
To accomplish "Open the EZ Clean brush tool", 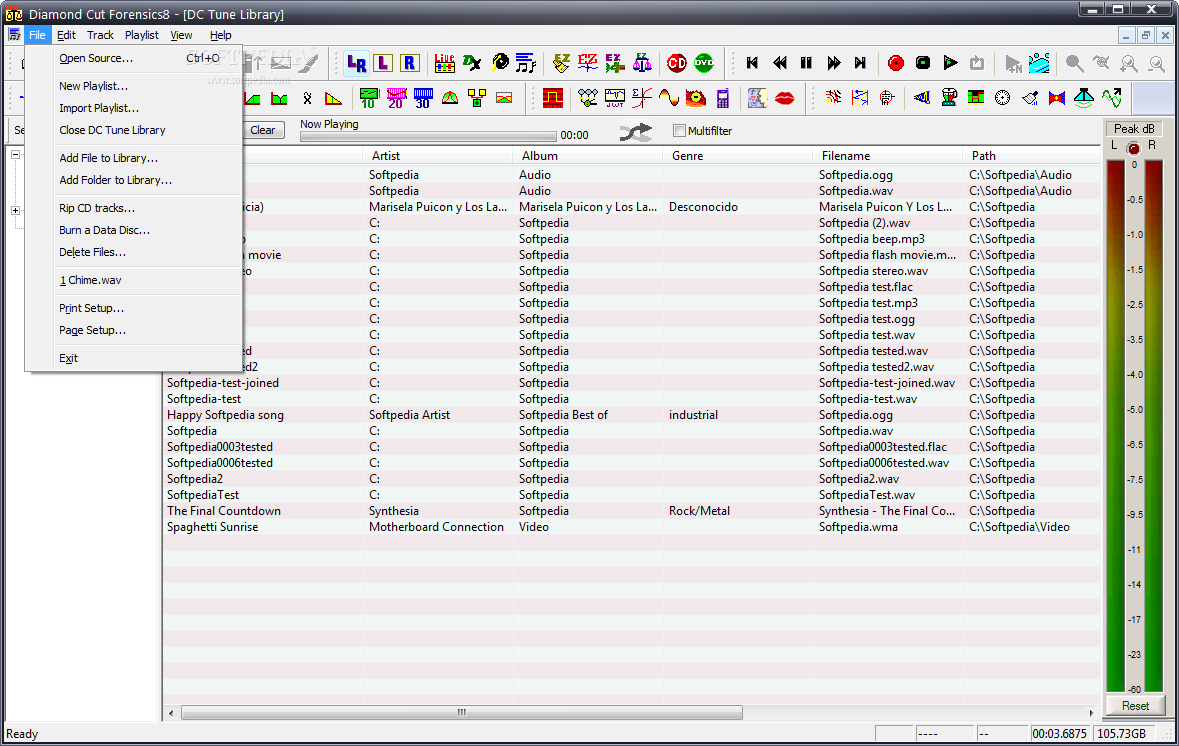I will (x=561, y=63).
